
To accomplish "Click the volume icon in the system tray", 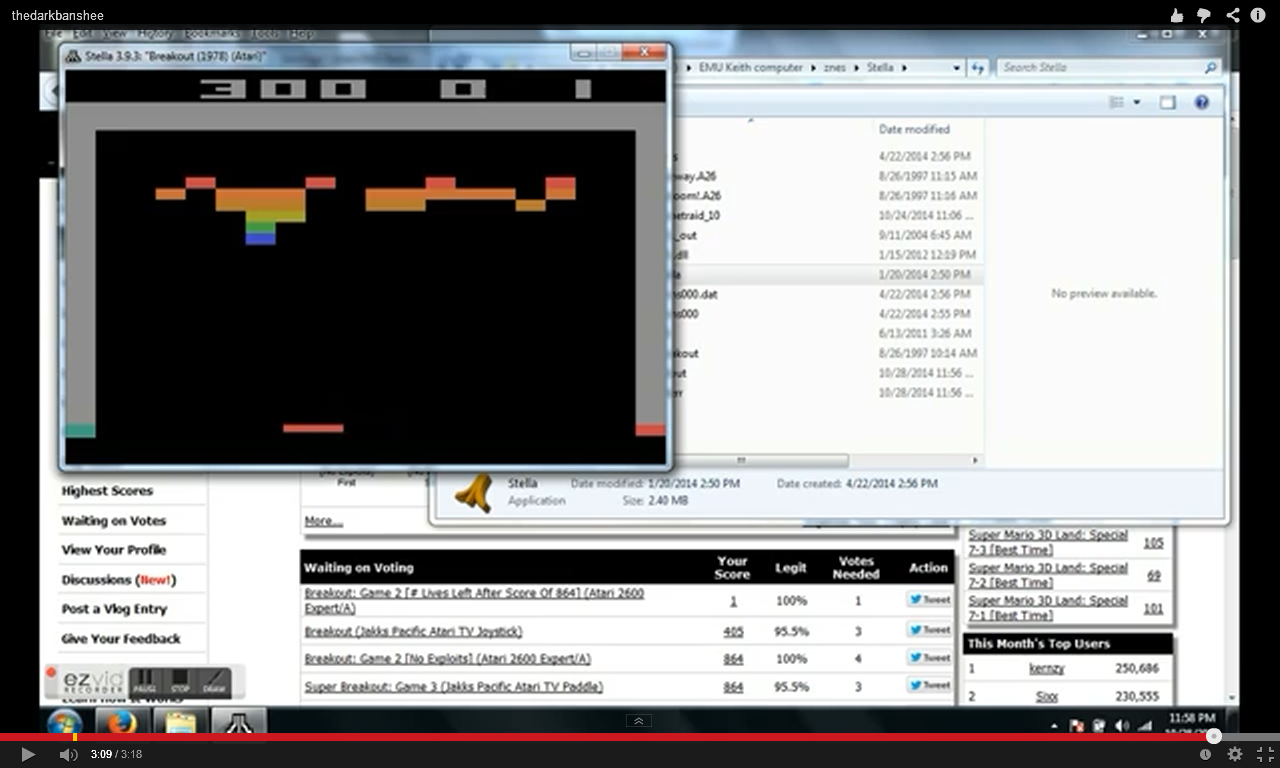I will pyautogui.click(x=1121, y=726).
